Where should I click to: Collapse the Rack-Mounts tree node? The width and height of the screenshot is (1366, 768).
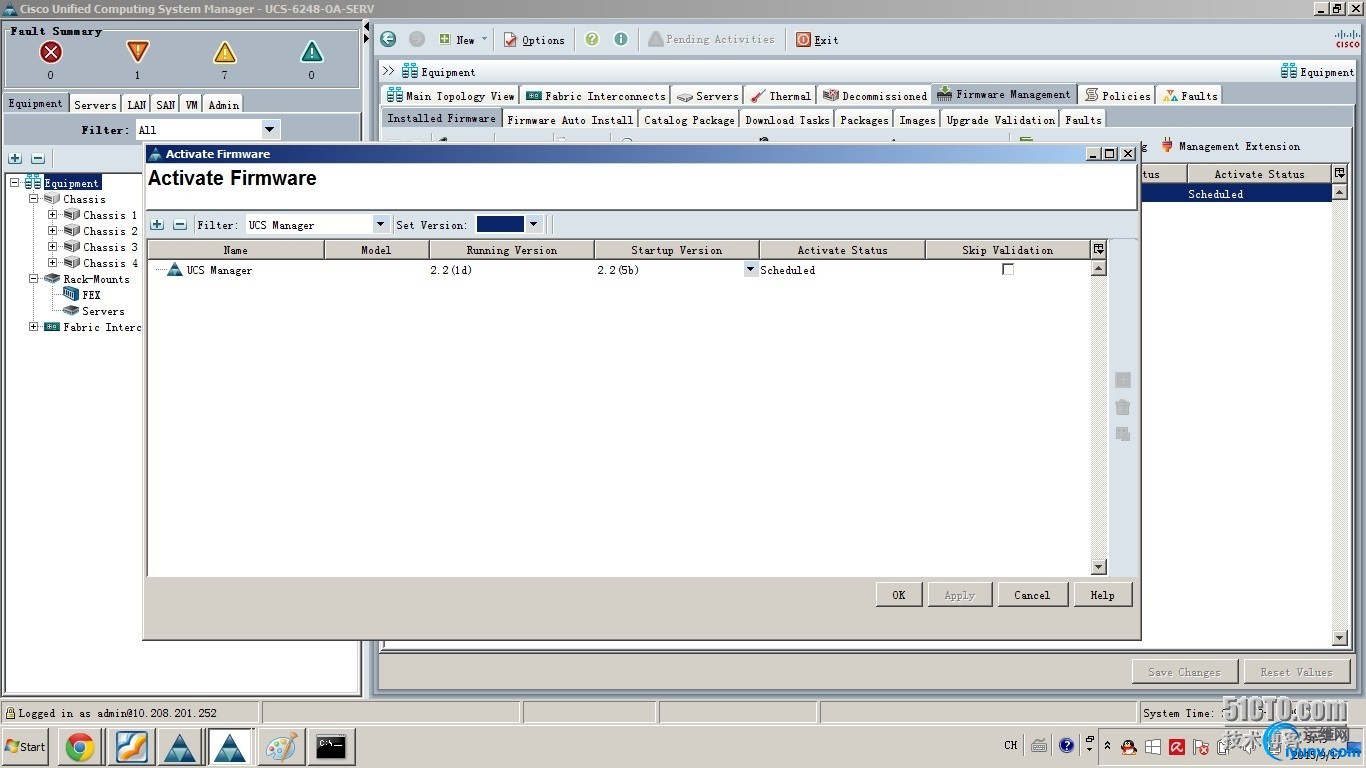[33, 279]
